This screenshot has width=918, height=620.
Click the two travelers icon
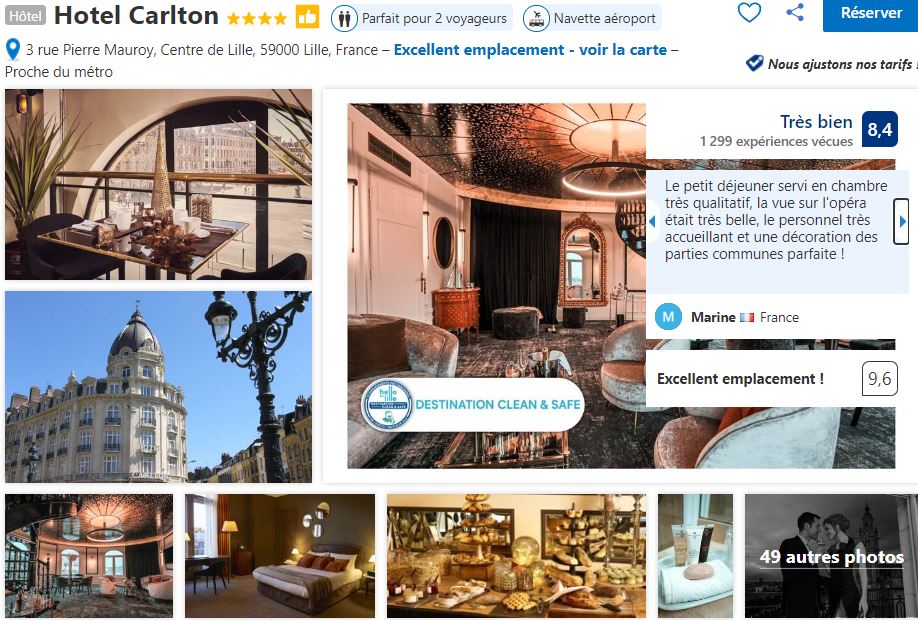tap(344, 19)
